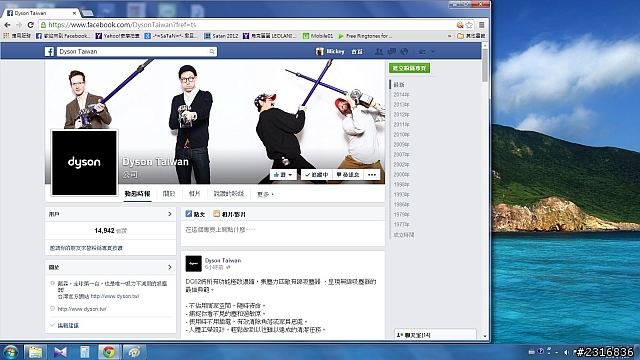Bookmark this page with the star icon

pyautogui.click(x=469, y=25)
